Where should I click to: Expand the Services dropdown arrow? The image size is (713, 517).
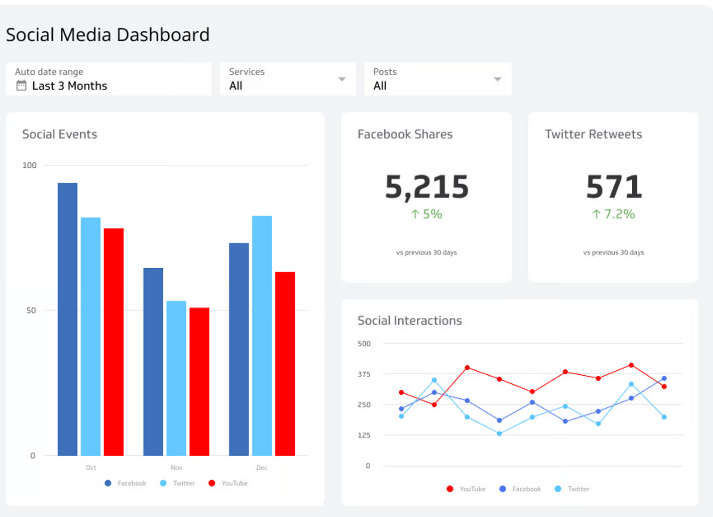pyautogui.click(x=342, y=79)
